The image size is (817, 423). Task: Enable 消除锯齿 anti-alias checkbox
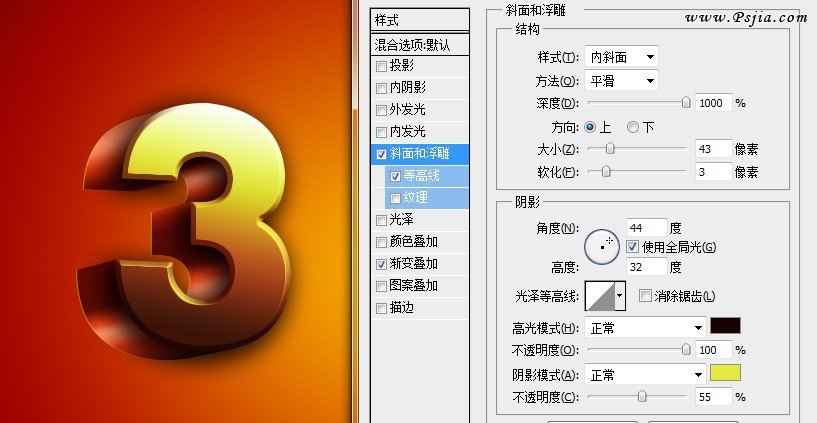click(645, 296)
